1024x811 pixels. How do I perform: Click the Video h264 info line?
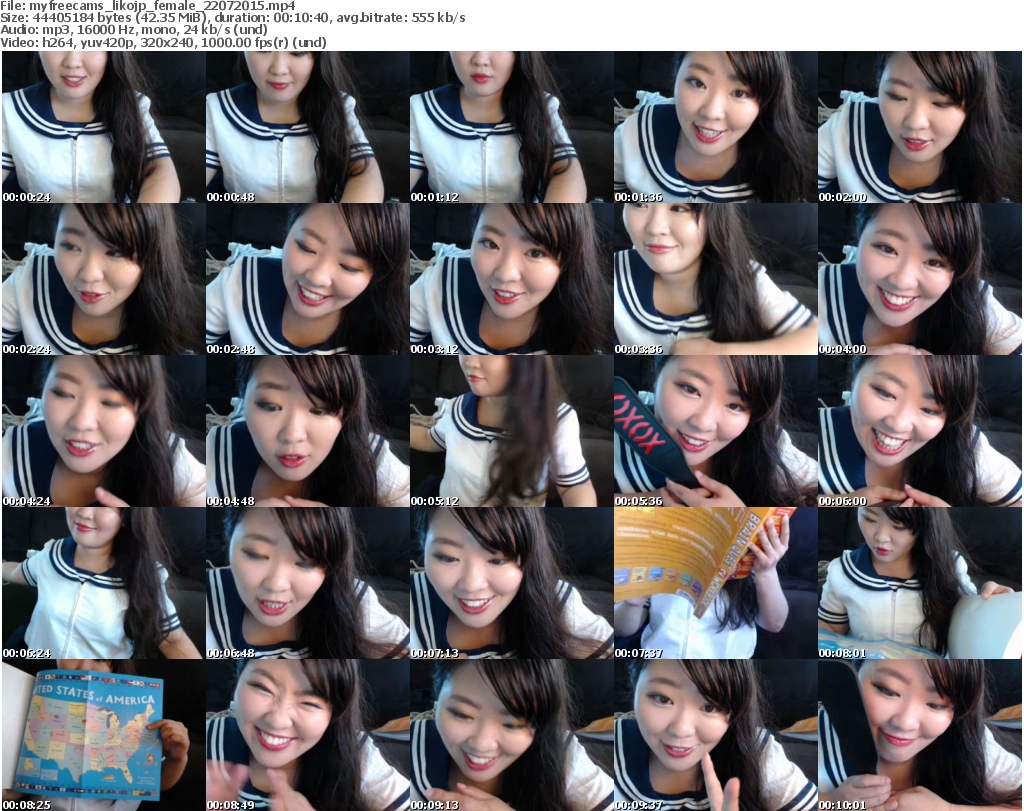(x=163, y=42)
